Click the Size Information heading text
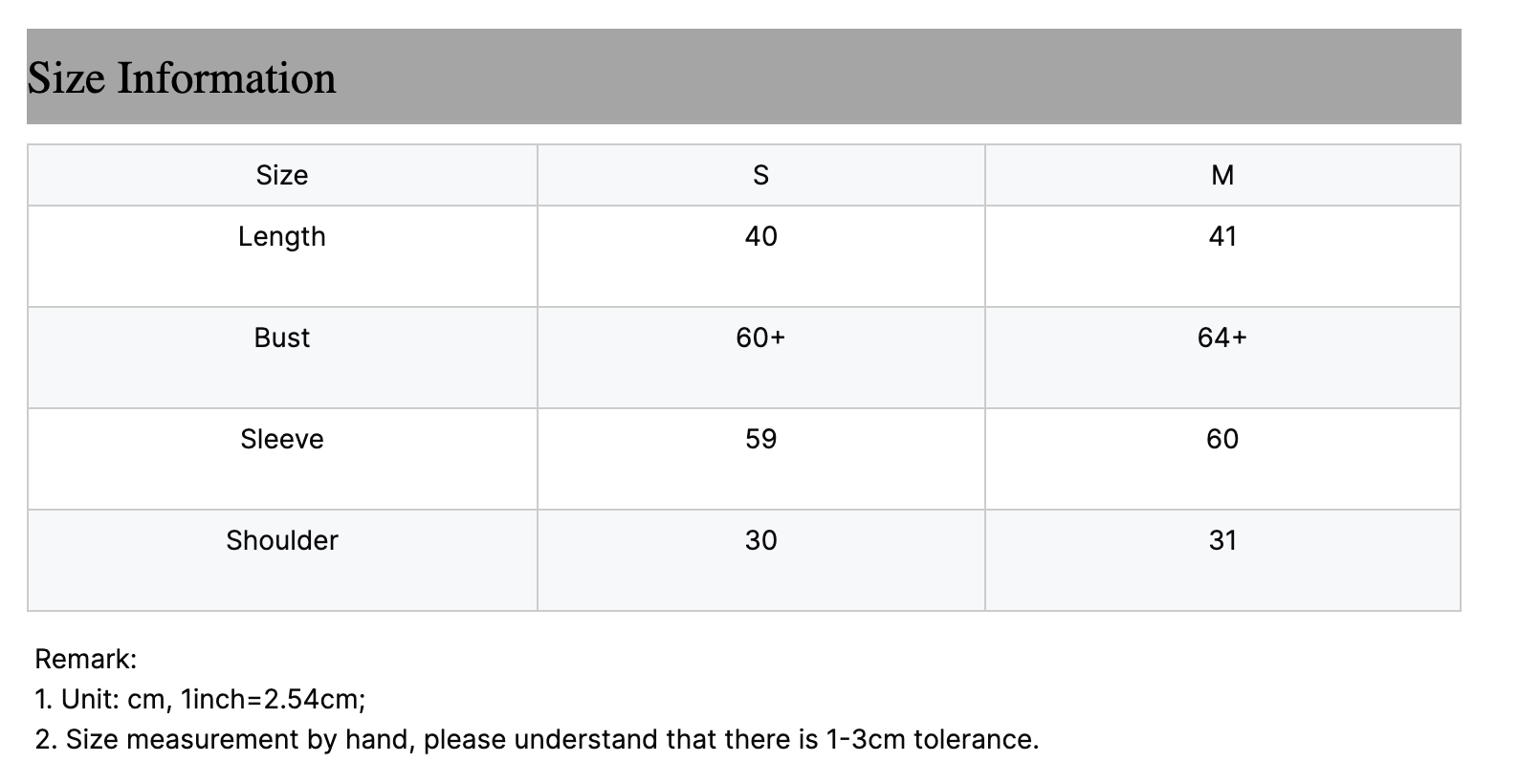 click(182, 78)
